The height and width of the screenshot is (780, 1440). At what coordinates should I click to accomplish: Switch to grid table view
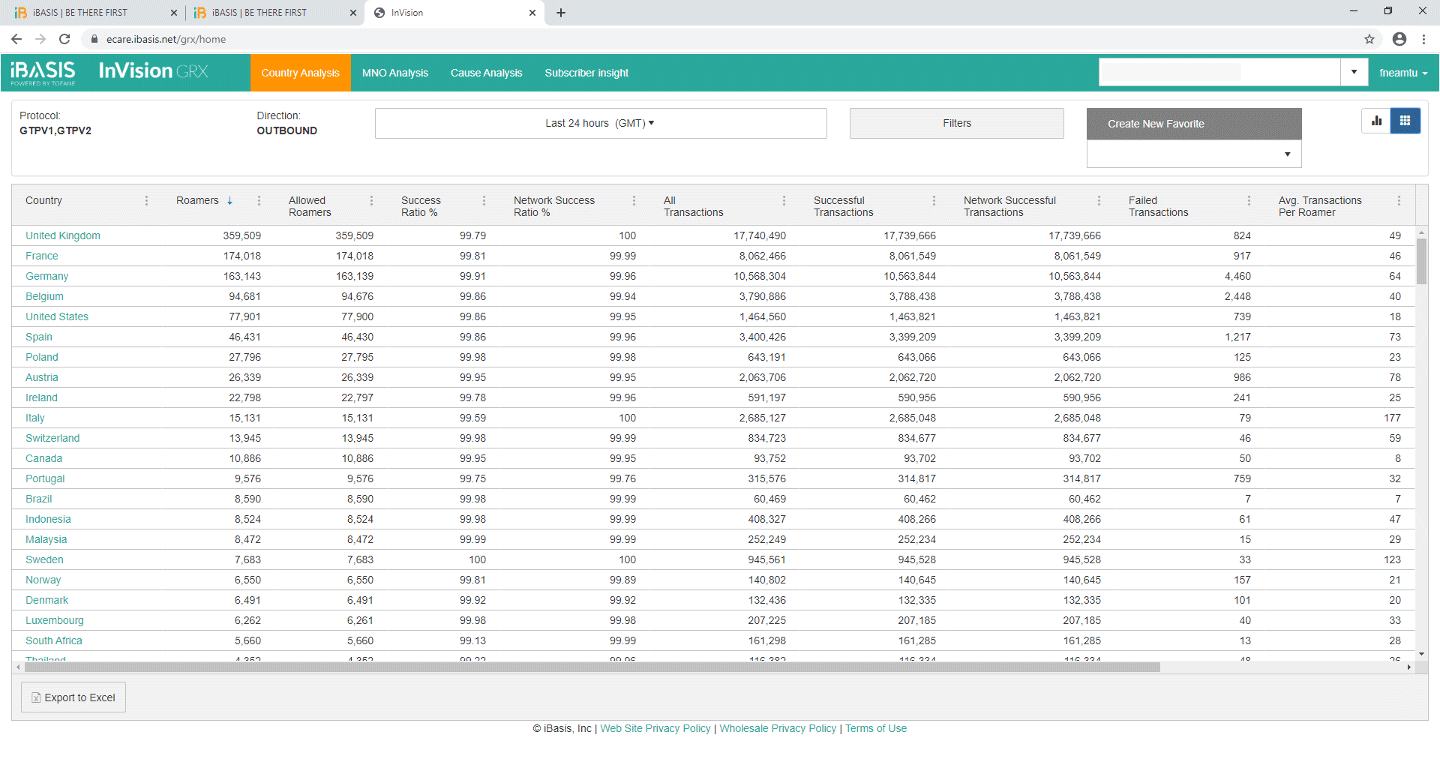tap(1405, 121)
